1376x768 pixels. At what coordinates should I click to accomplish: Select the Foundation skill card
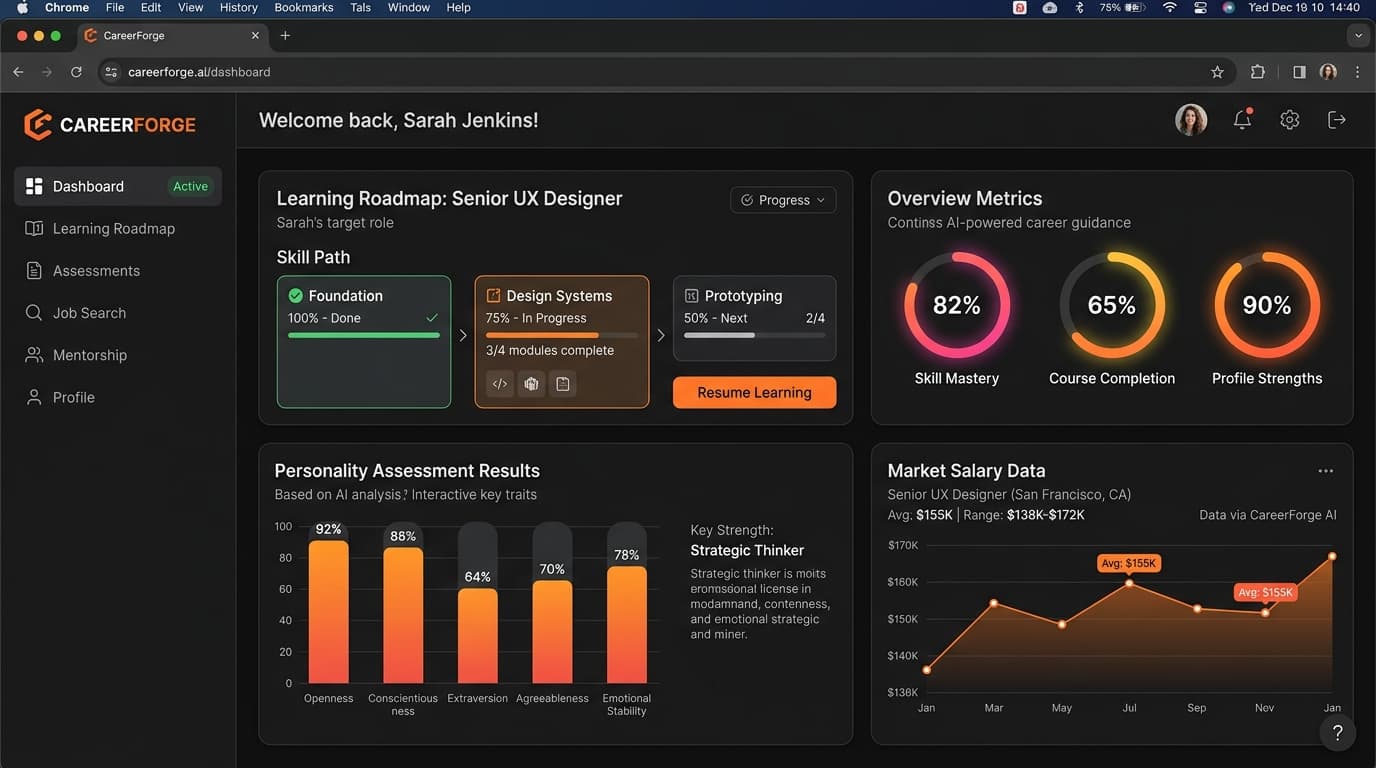(364, 342)
